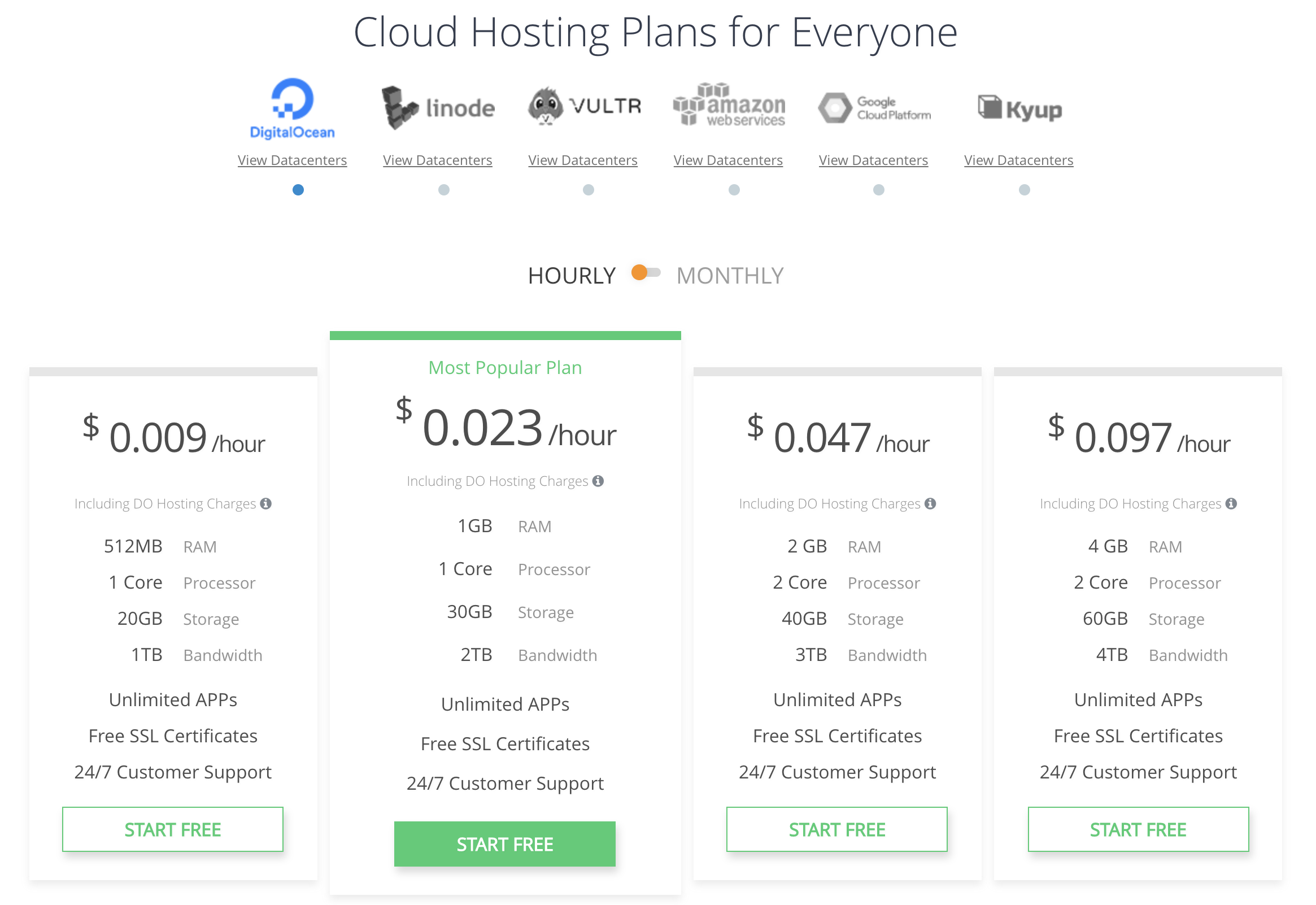Click info icon on the $0.009 plan

click(267, 504)
